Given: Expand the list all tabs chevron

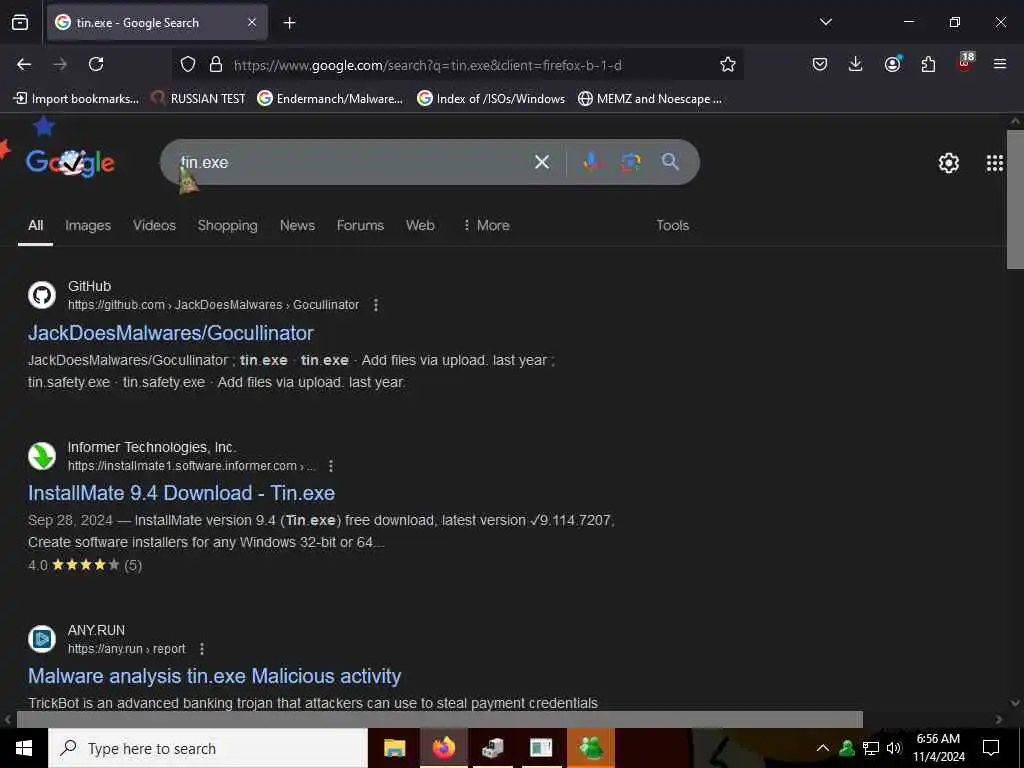Looking at the screenshot, I should (x=825, y=22).
